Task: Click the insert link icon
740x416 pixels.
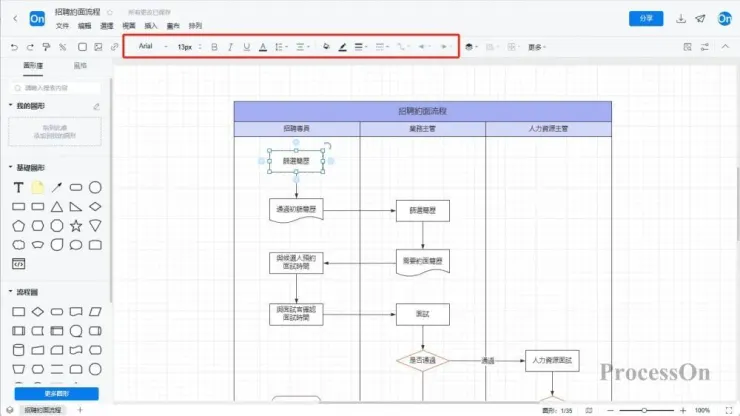Action: tap(114, 47)
